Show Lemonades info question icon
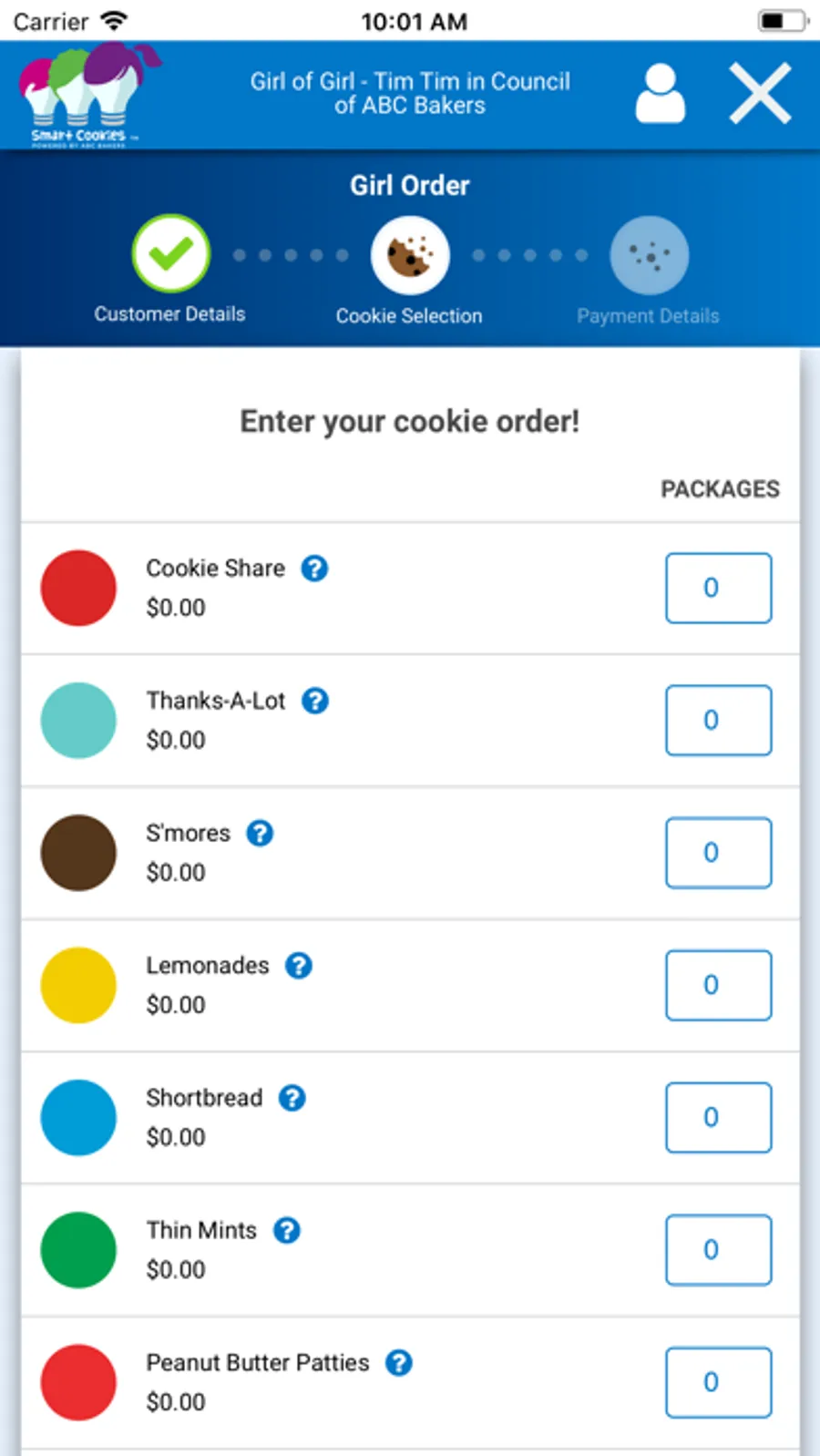The width and height of the screenshot is (820, 1456). coord(299,965)
